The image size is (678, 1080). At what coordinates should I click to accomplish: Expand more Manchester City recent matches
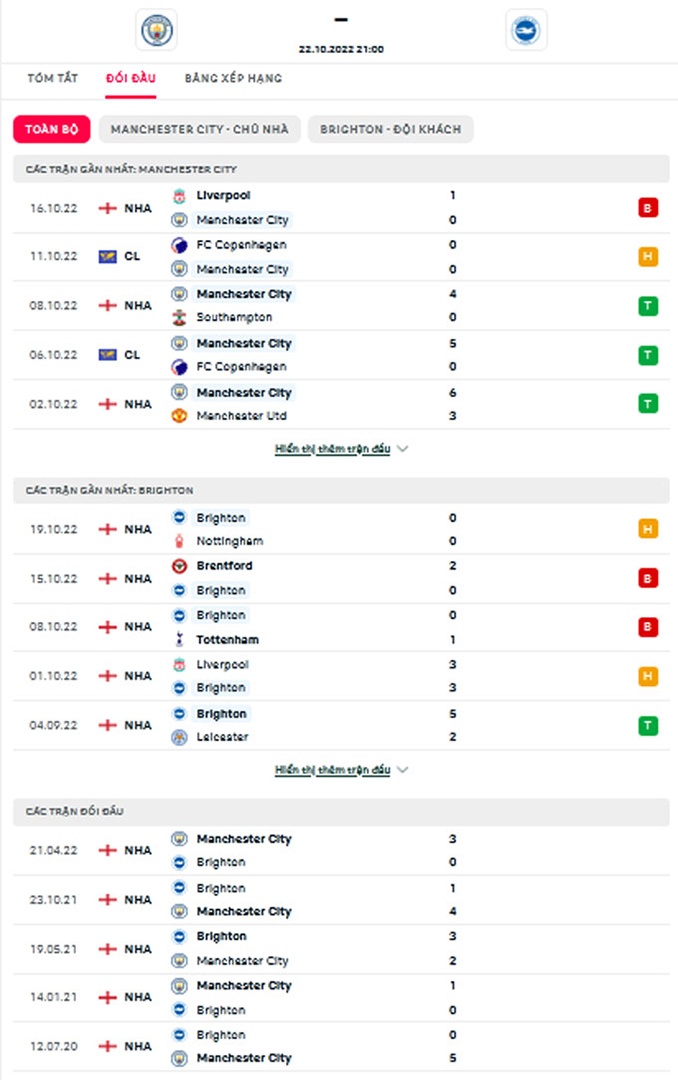(x=341, y=450)
